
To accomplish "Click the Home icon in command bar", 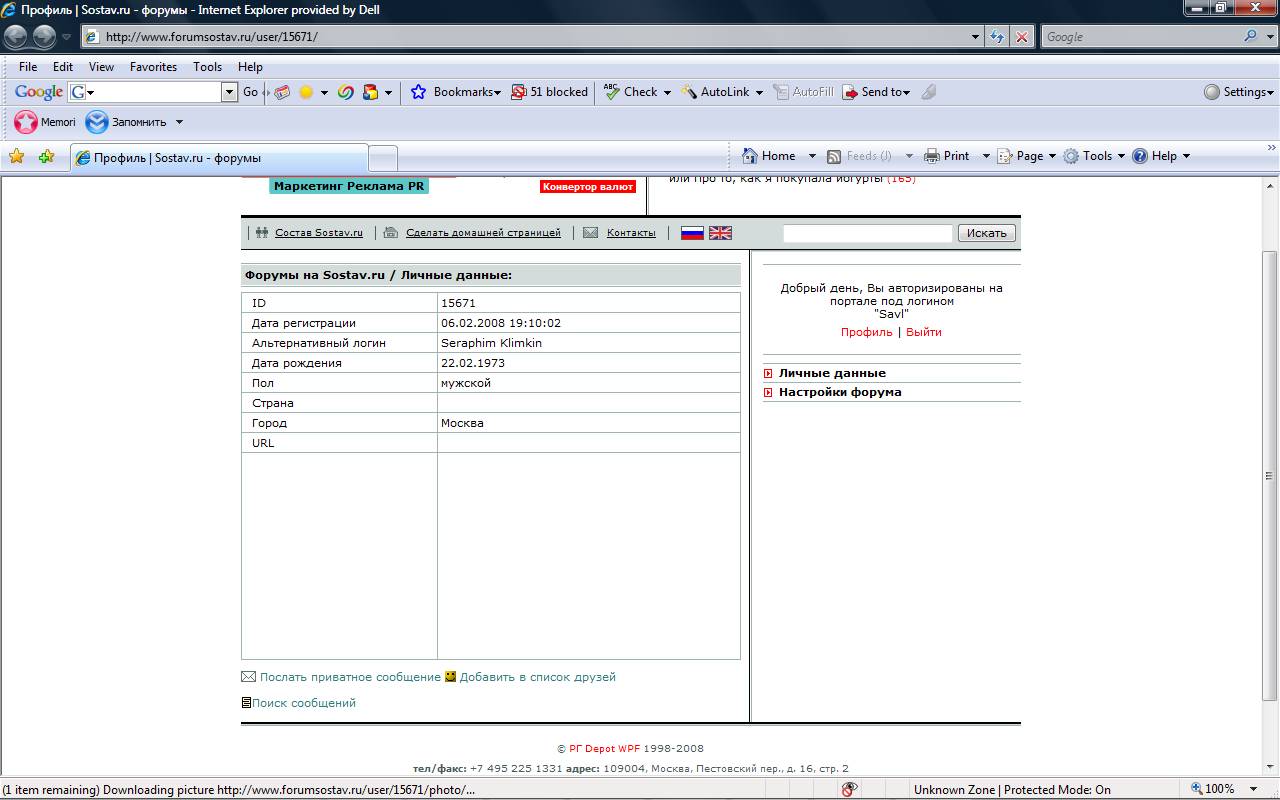I will click(750, 156).
